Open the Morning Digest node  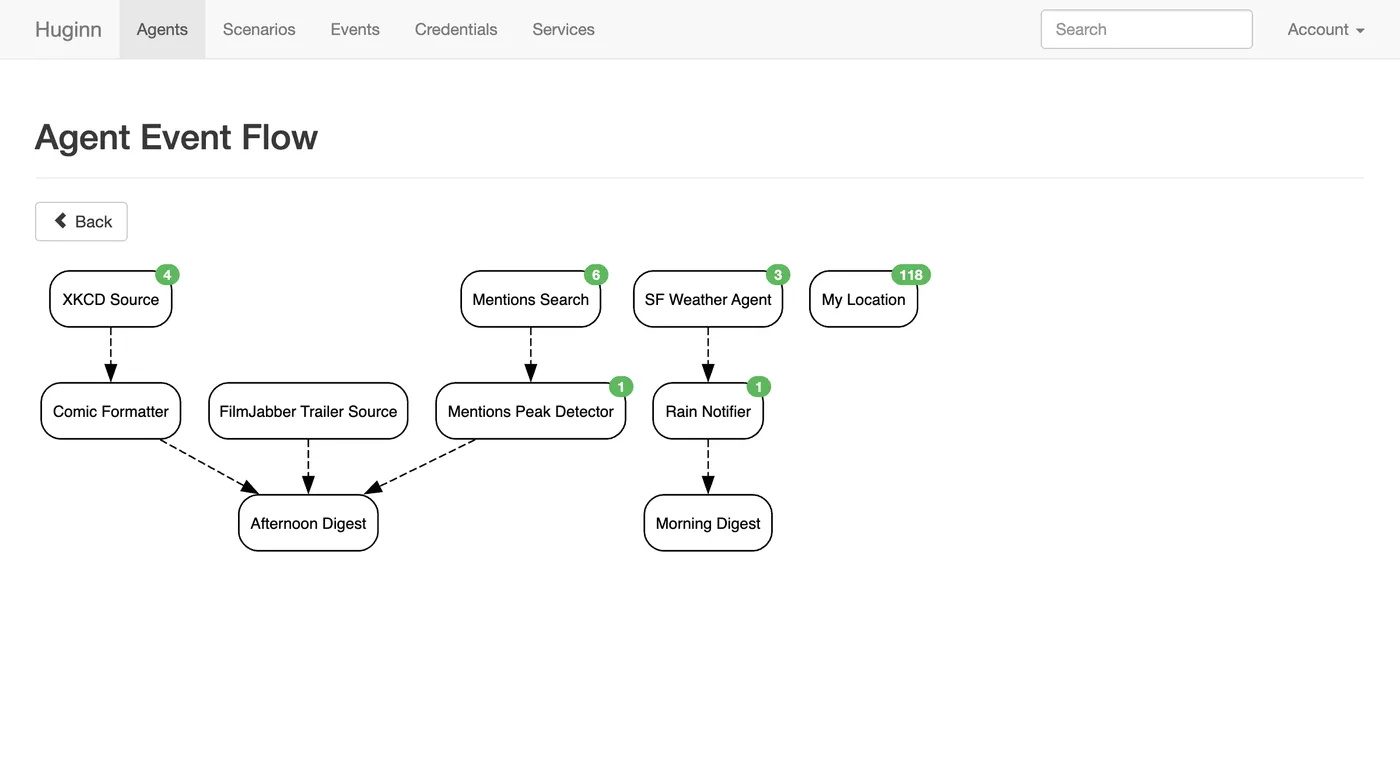[x=708, y=523]
